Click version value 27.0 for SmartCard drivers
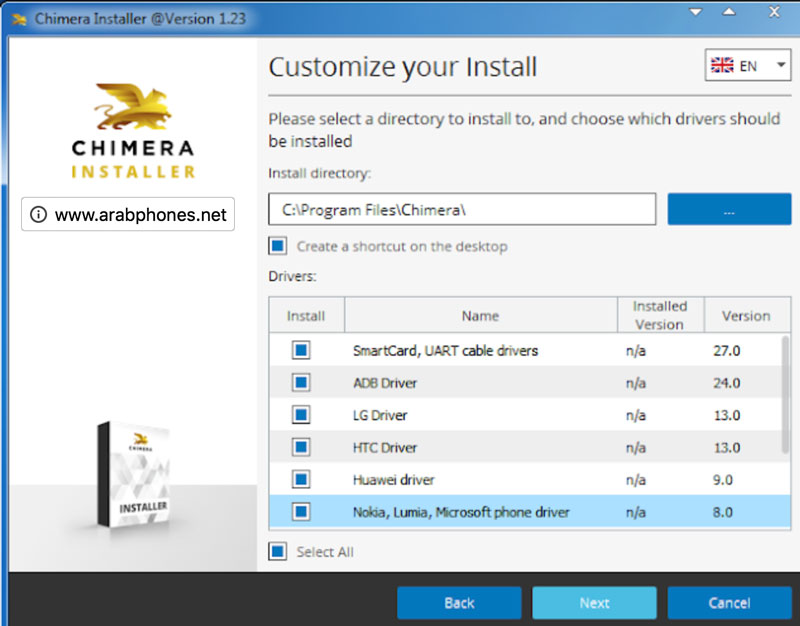This screenshot has height=626, width=800. coord(727,350)
